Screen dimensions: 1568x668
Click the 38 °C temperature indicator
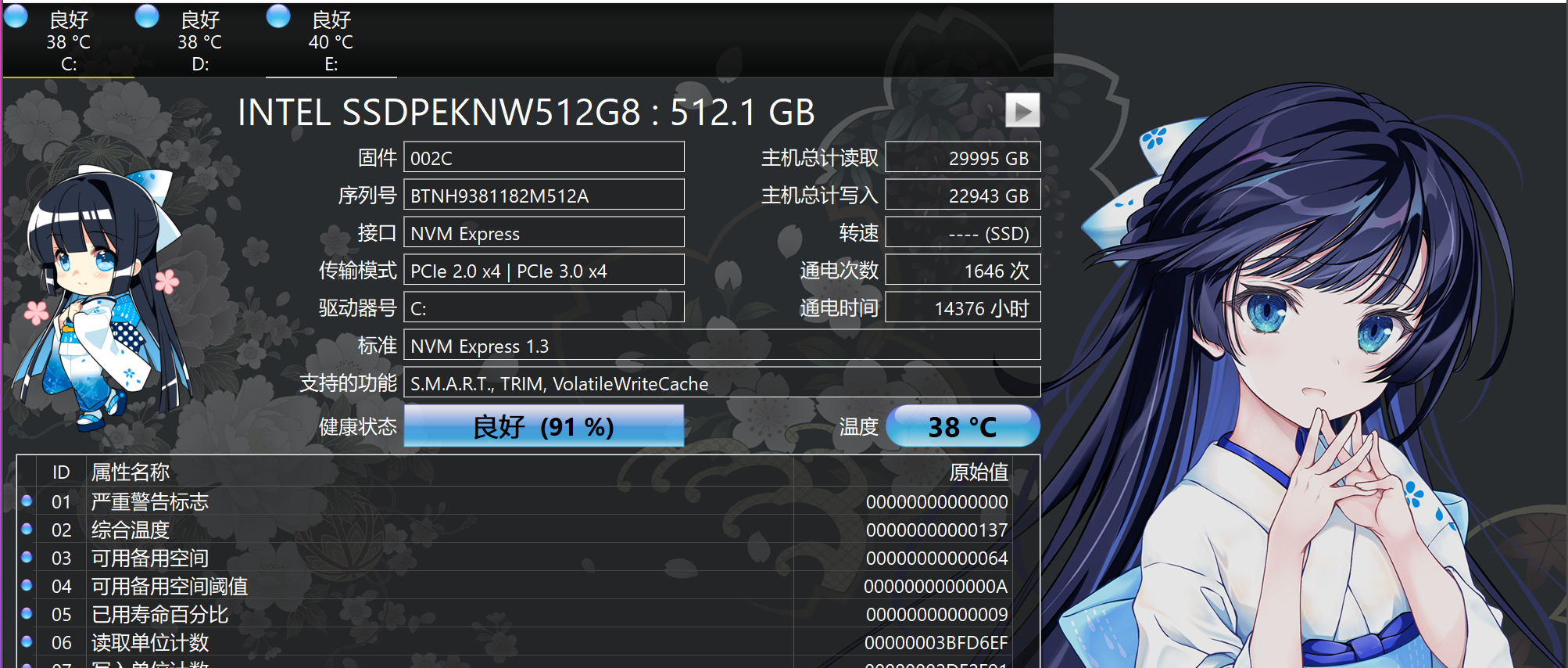click(x=962, y=426)
